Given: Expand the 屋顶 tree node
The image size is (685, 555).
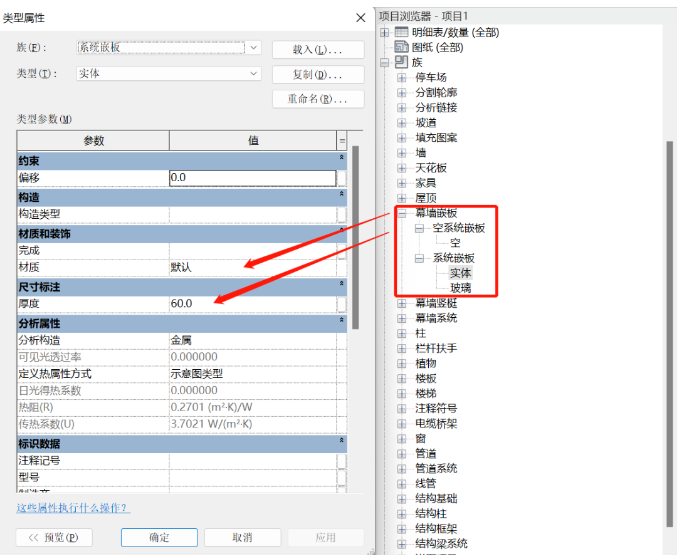Looking at the screenshot, I should (x=401, y=198).
